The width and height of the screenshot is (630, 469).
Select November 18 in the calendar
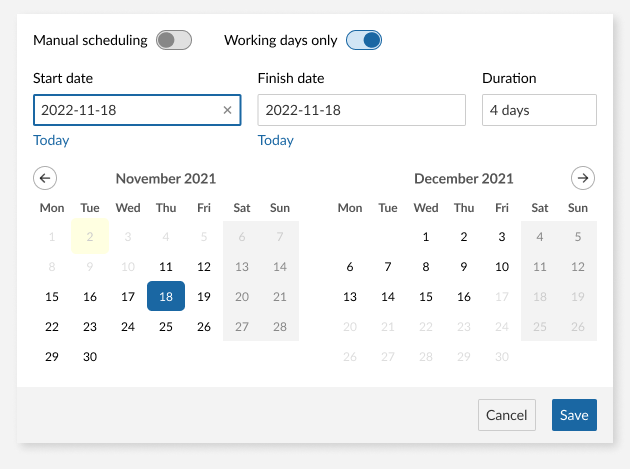pos(166,297)
